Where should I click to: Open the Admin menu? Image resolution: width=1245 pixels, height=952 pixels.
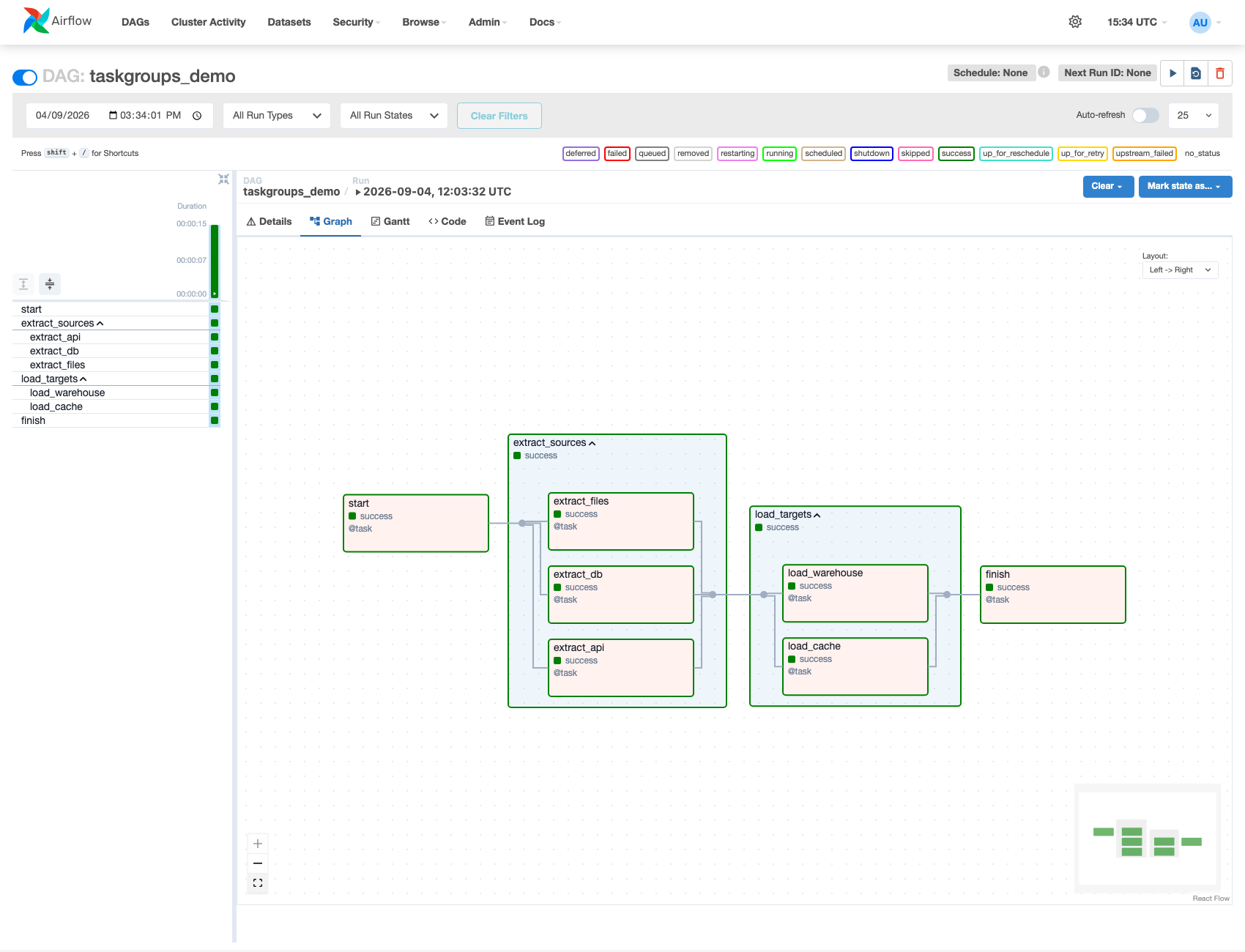pos(488,22)
